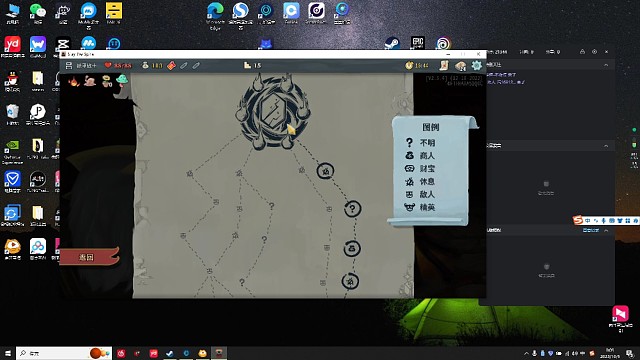The height and width of the screenshot is (360, 640).
Task: Click the blue link in bottom panel section
Action: (591, 230)
